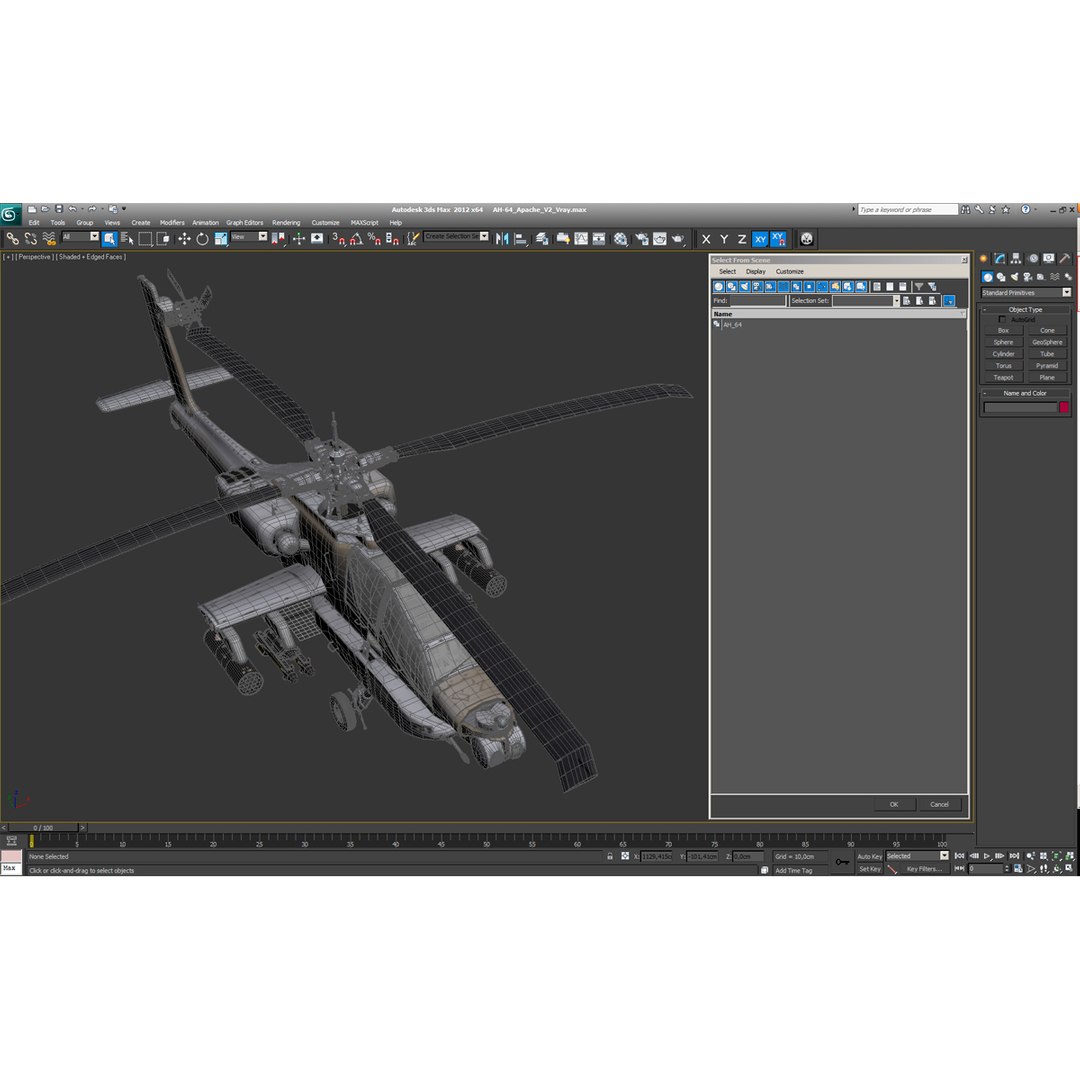Screen dimensions: 1080x1080
Task: Click the Align tool icon
Action: [521, 239]
